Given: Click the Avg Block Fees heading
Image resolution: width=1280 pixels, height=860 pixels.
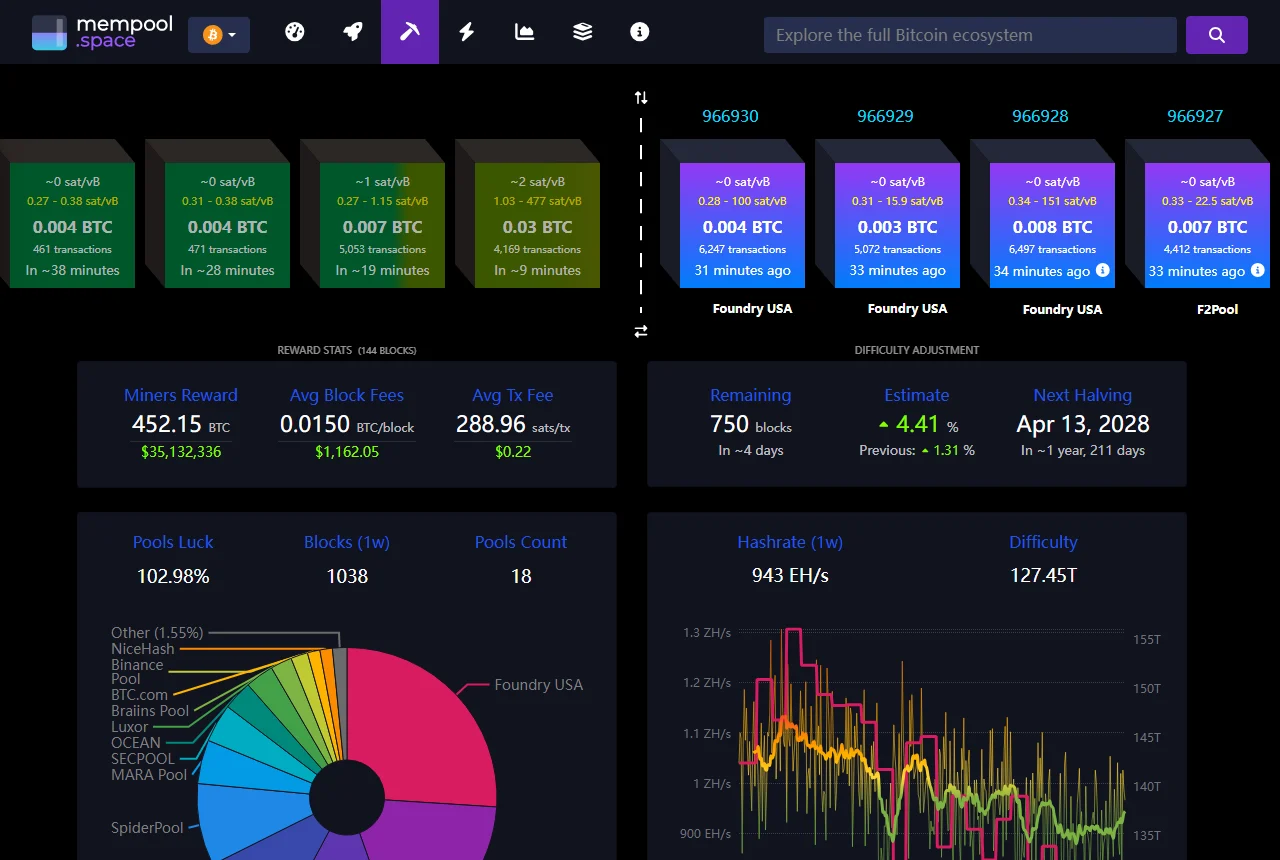Looking at the screenshot, I should [x=347, y=395].
